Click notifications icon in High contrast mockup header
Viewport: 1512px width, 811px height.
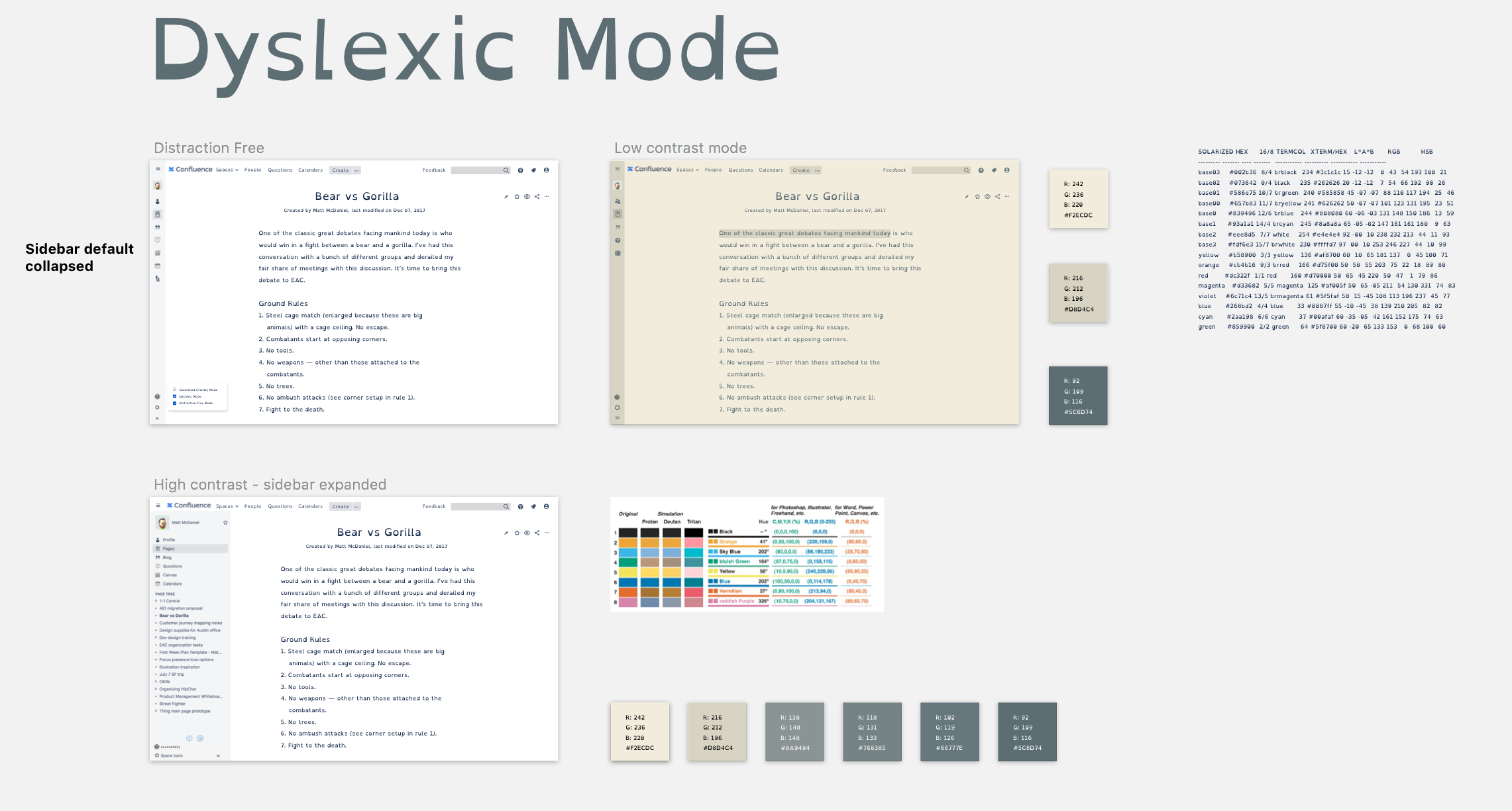click(x=533, y=506)
